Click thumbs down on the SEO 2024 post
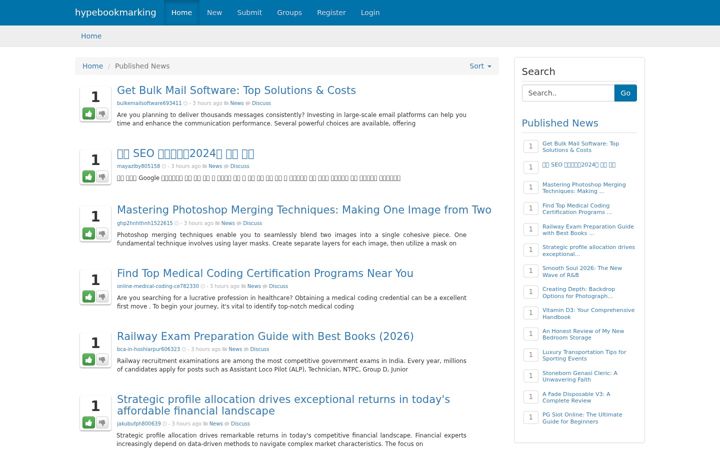720x450 pixels. [x=102, y=176]
